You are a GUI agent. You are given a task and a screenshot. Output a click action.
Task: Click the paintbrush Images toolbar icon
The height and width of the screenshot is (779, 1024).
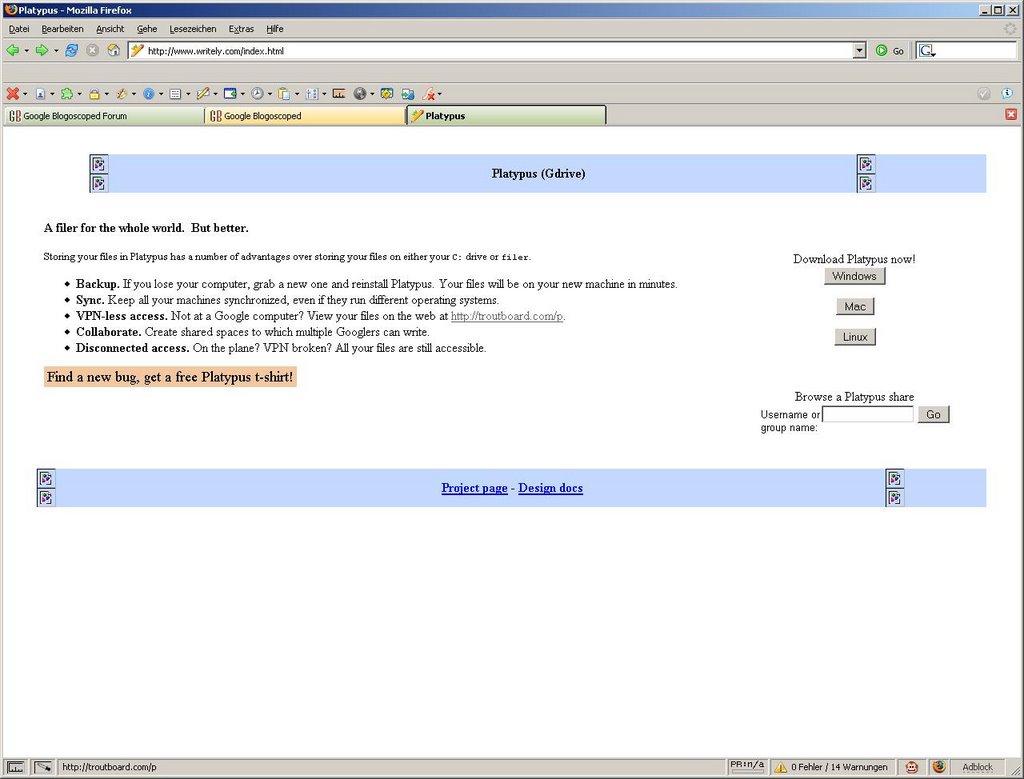(x=121, y=94)
